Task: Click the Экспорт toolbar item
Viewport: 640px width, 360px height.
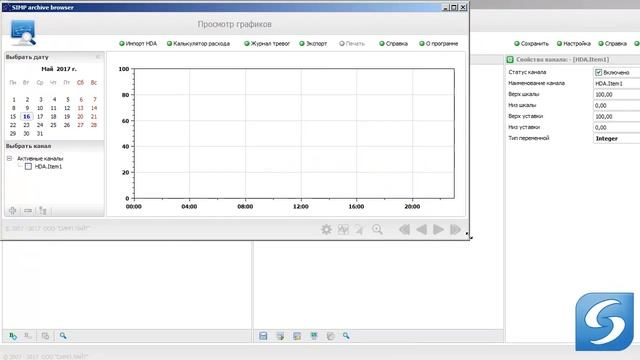Action: pos(313,44)
